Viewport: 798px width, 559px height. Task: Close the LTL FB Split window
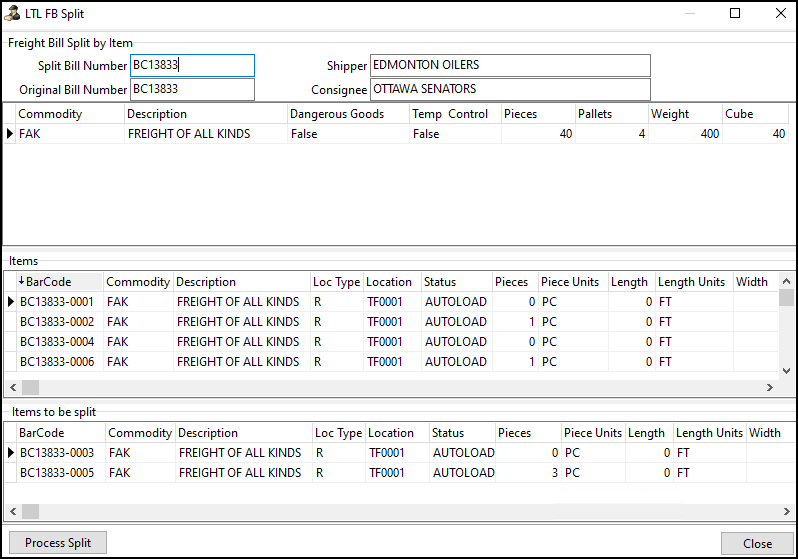(781, 13)
